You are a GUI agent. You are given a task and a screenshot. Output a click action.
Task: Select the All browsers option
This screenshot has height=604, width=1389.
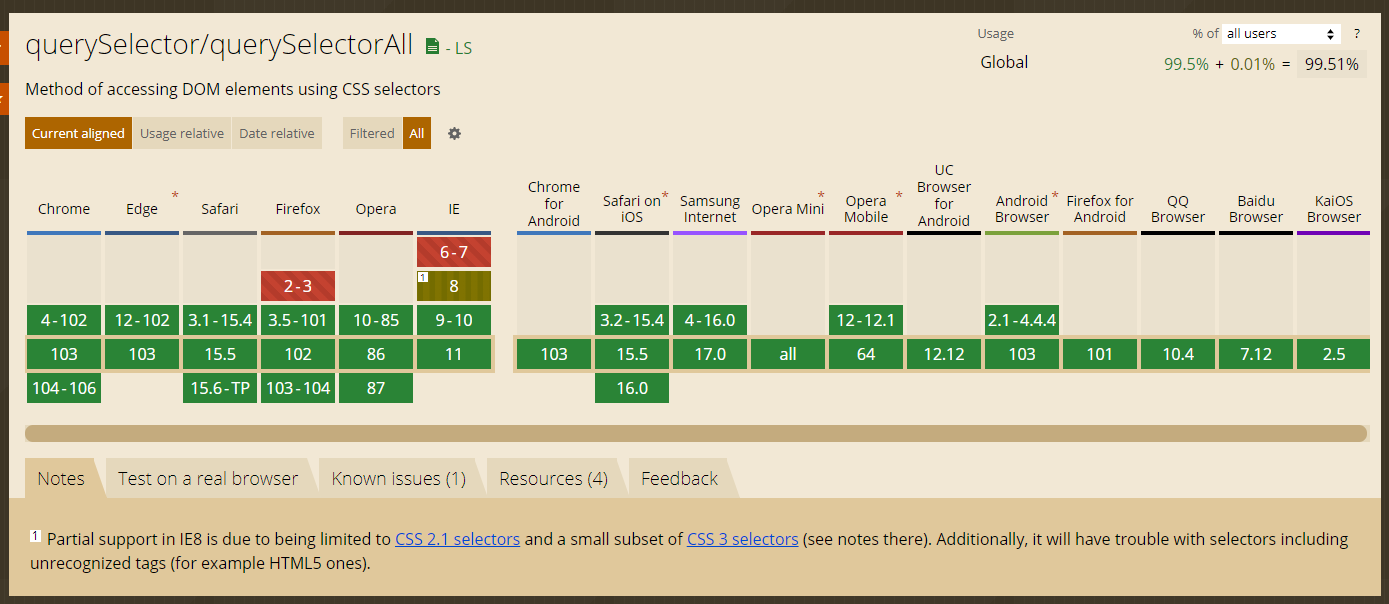[x=417, y=133]
